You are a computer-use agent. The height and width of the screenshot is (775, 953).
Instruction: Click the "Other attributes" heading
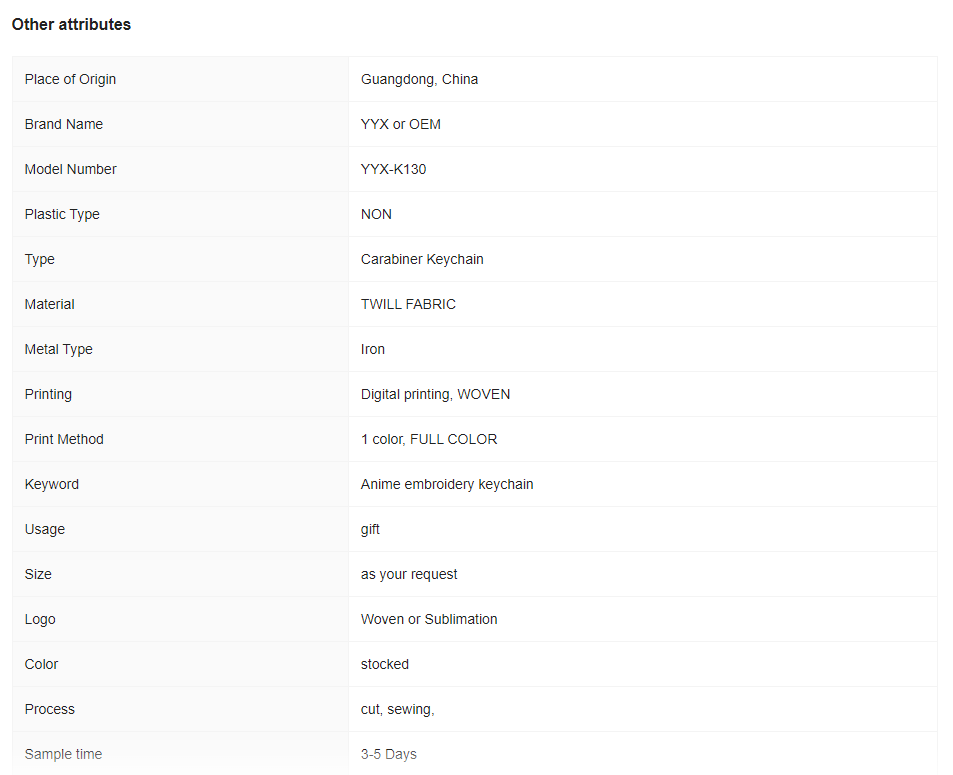pos(71,25)
